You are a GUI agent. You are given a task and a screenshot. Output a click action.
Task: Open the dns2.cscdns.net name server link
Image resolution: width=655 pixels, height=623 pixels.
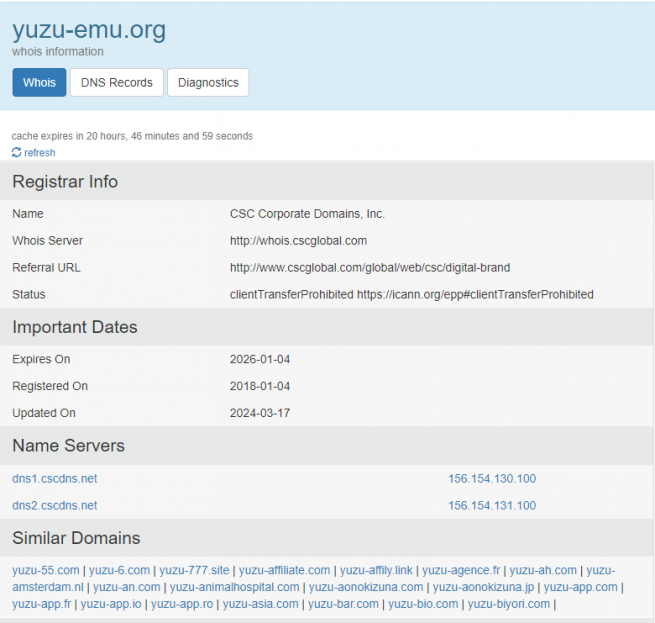tap(54, 506)
